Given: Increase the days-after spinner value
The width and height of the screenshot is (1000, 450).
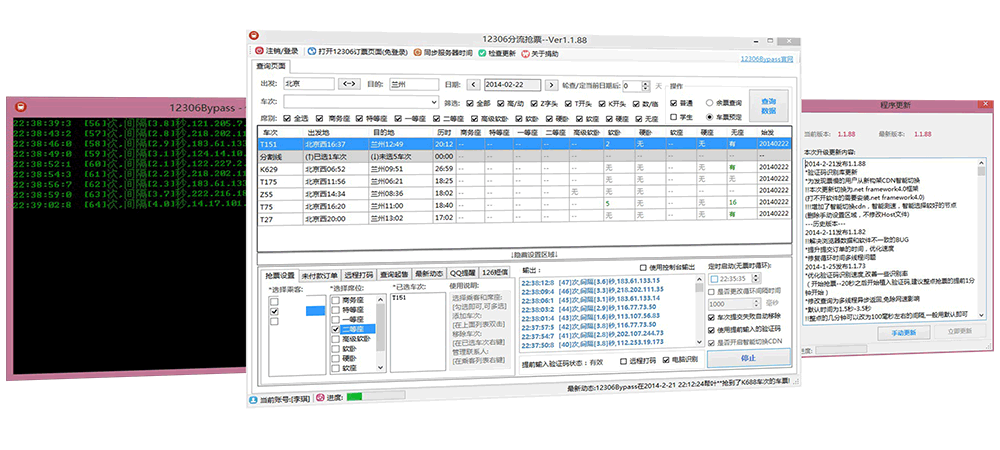Looking at the screenshot, I should [647, 82].
